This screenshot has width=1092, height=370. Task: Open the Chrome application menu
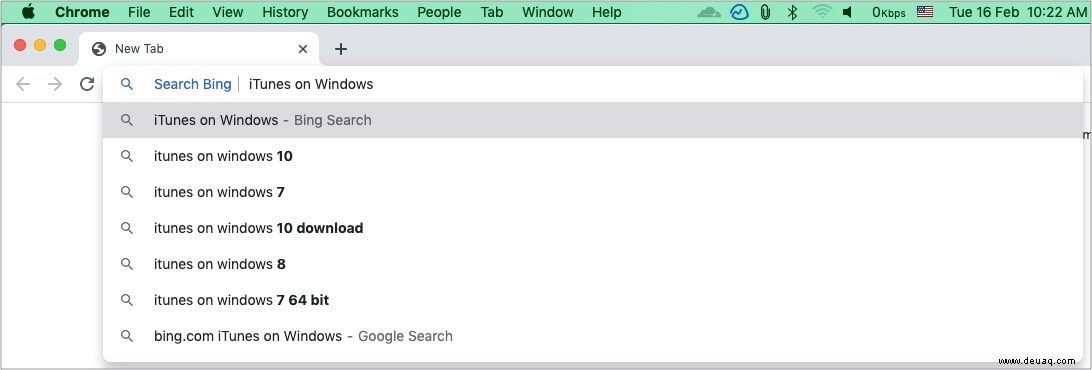pos(82,12)
